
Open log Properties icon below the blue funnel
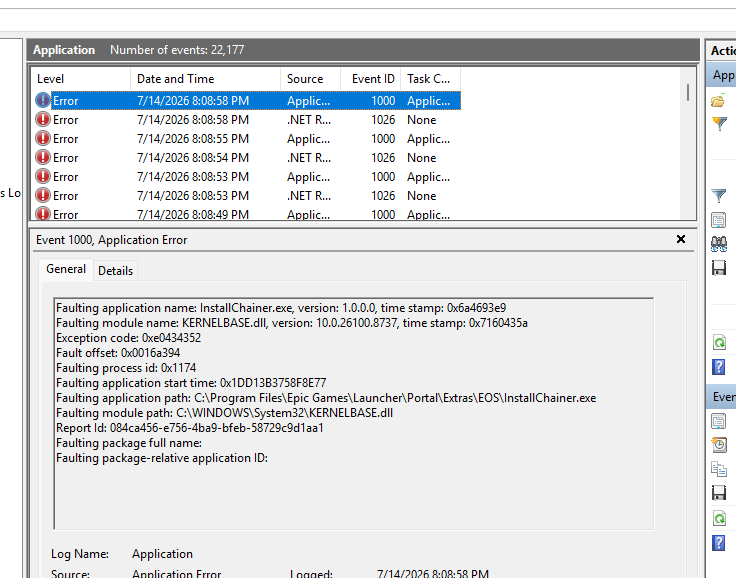tap(719, 220)
